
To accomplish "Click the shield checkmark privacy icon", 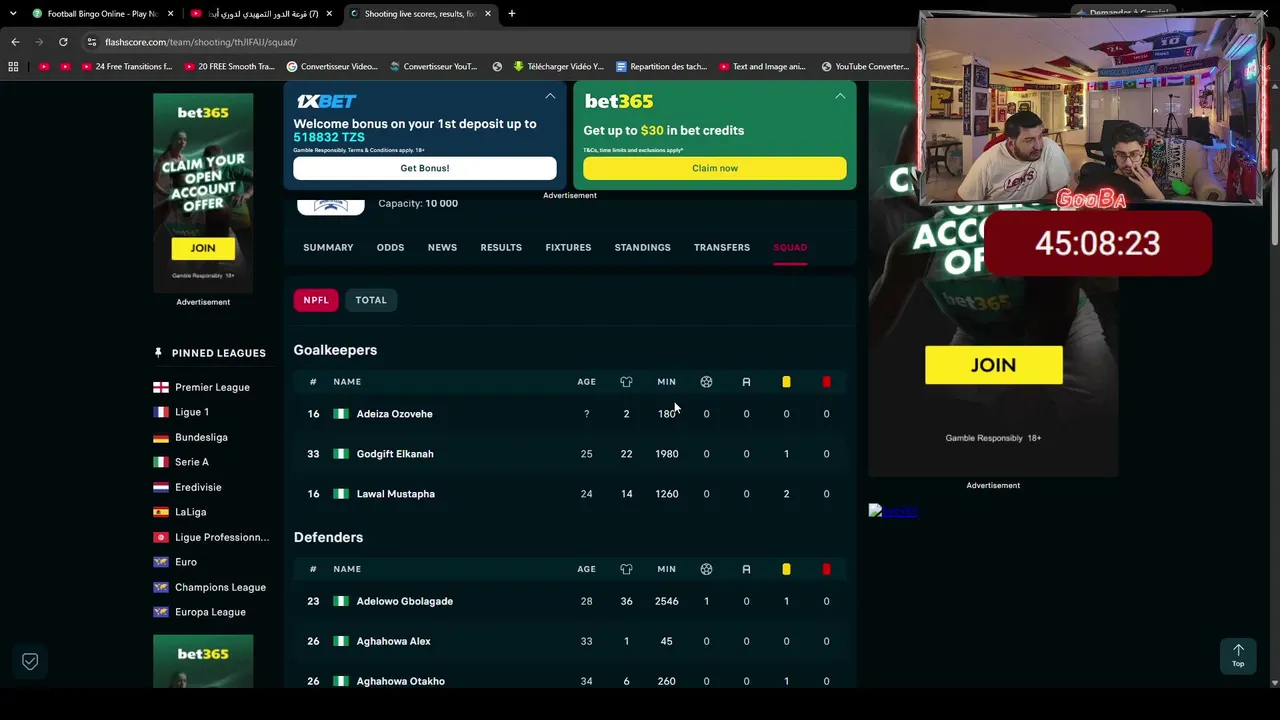I will tap(30, 661).
